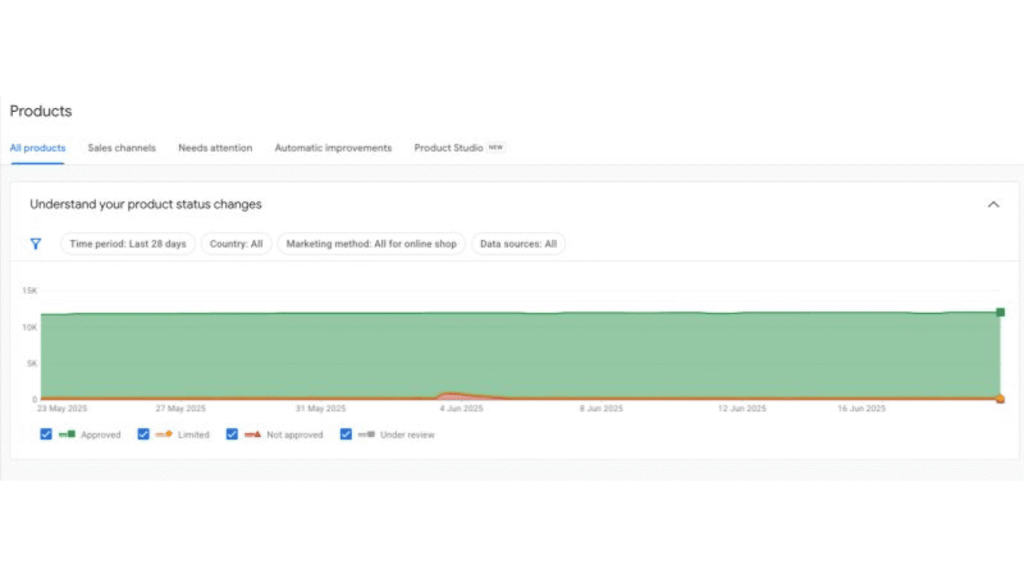1024x576 pixels.
Task: Click 'Understand your product status changes' heading
Action: coord(146,204)
